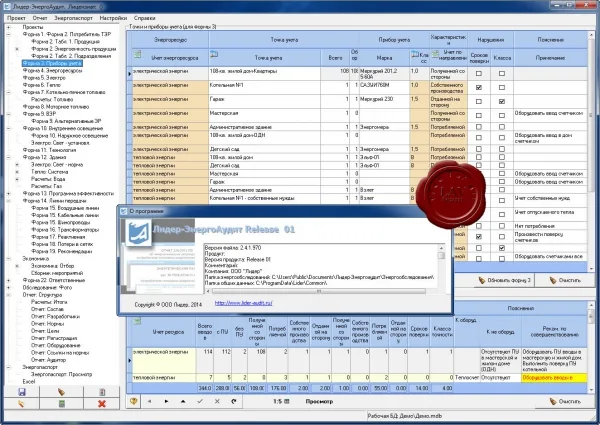The image size is (600, 425).
Task: Check Класса in Нет потребления row
Action: [x=502, y=226]
